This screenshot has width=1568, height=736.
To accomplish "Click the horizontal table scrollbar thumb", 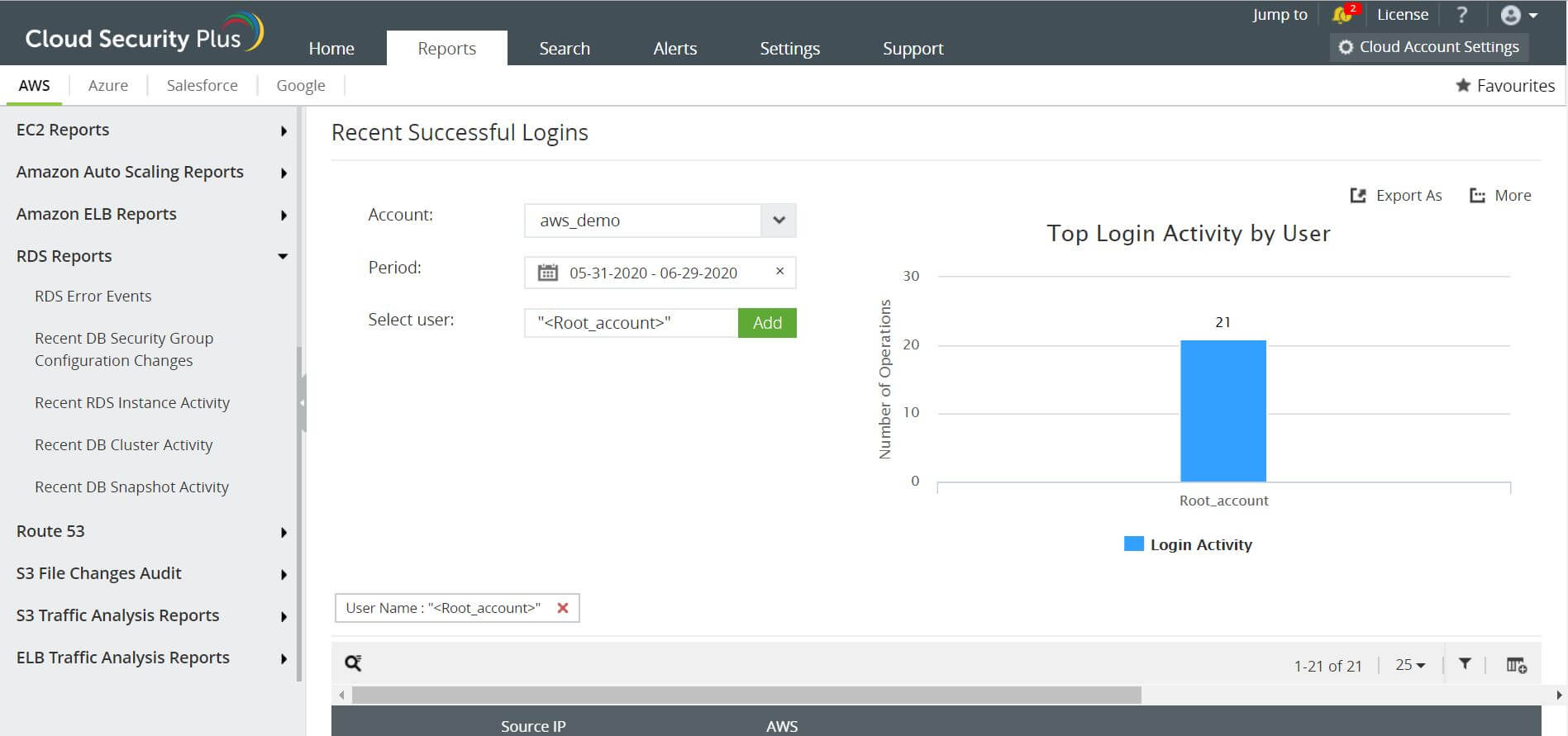I will coord(746,696).
